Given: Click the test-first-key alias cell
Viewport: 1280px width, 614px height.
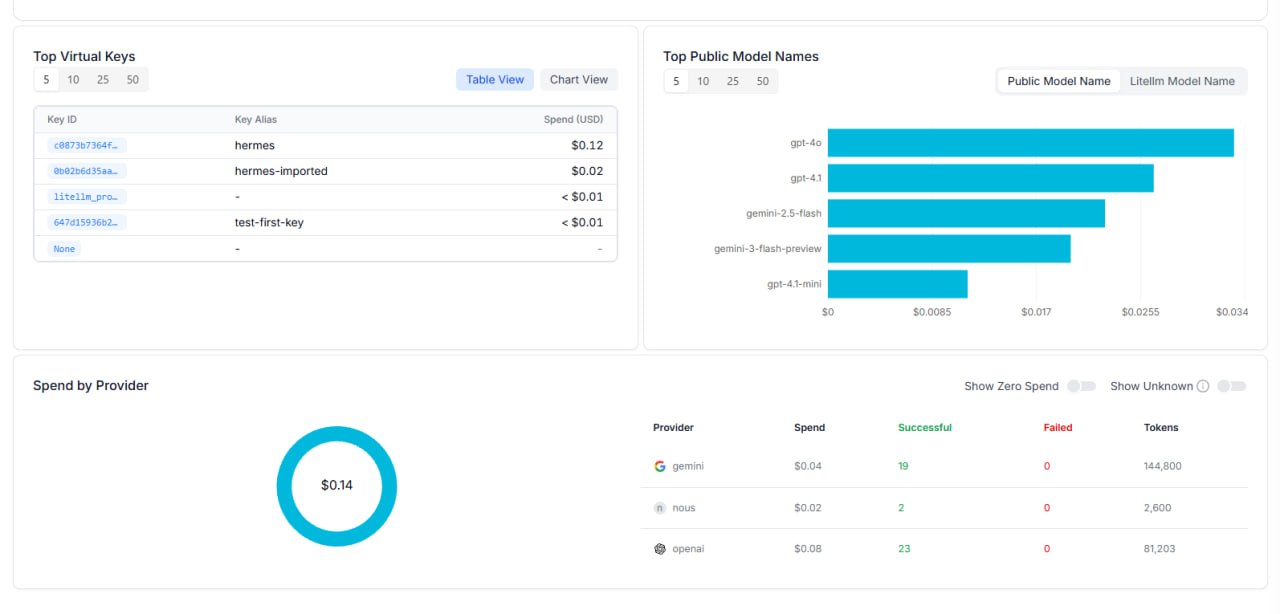Looking at the screenshot, I should pyautogui.click(x=269, y=223).
